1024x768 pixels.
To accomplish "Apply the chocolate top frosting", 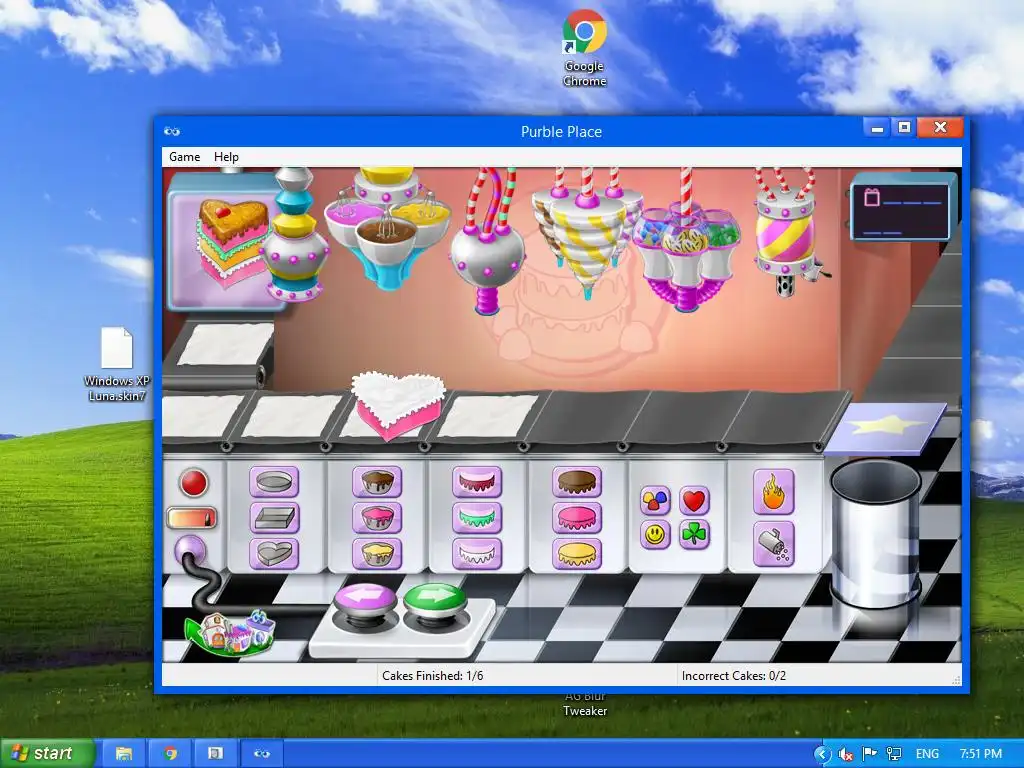I will click(x=577, y=483).
